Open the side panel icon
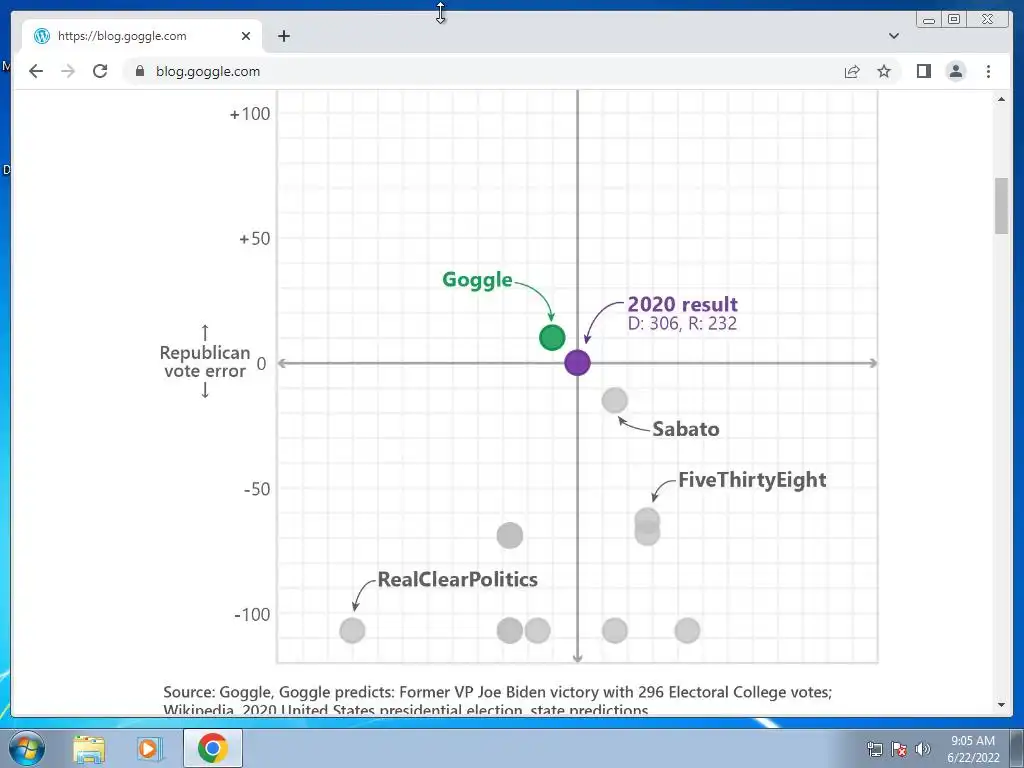 (923, 71)
